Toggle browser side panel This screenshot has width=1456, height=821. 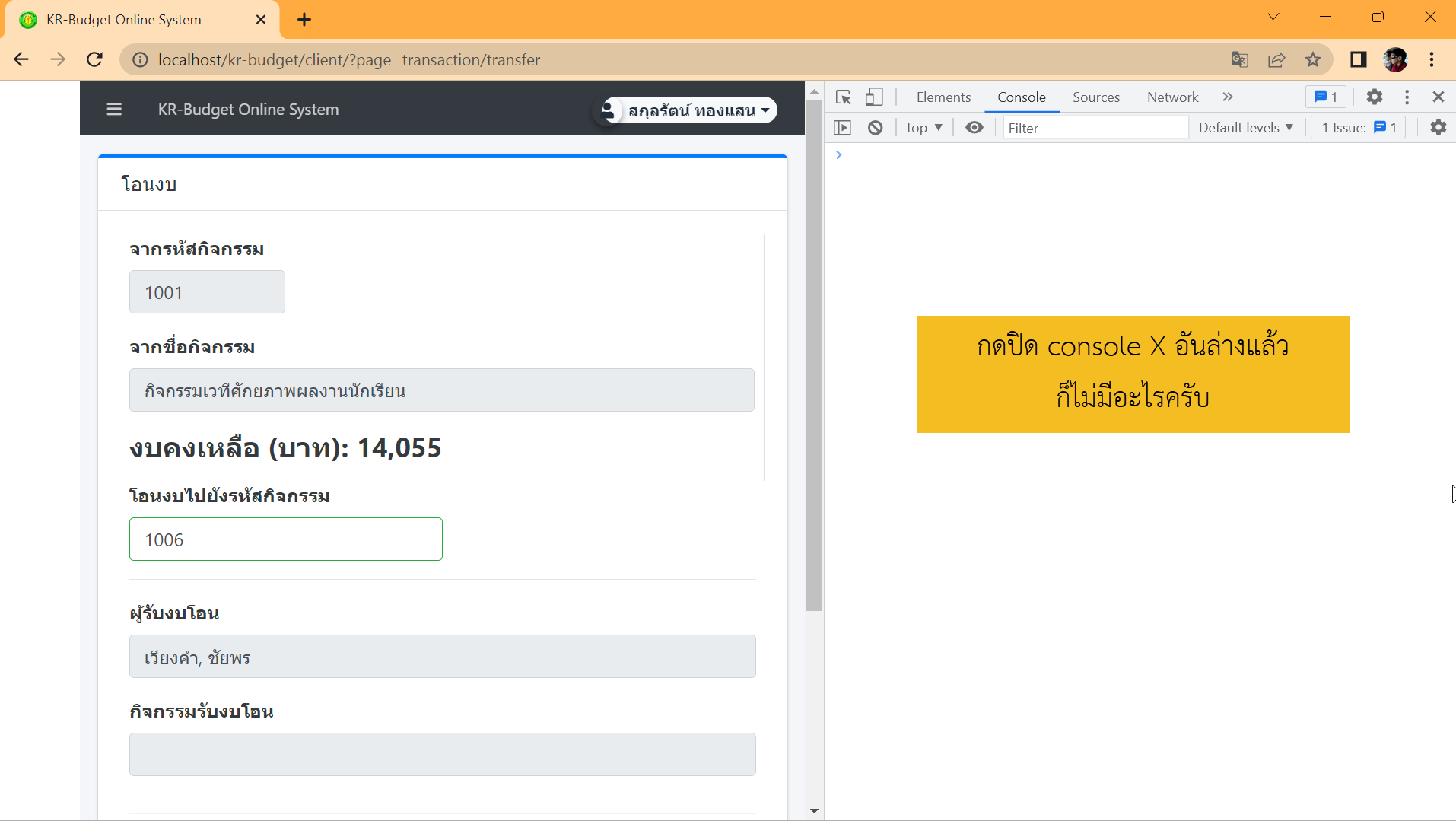coord(1359,59)
